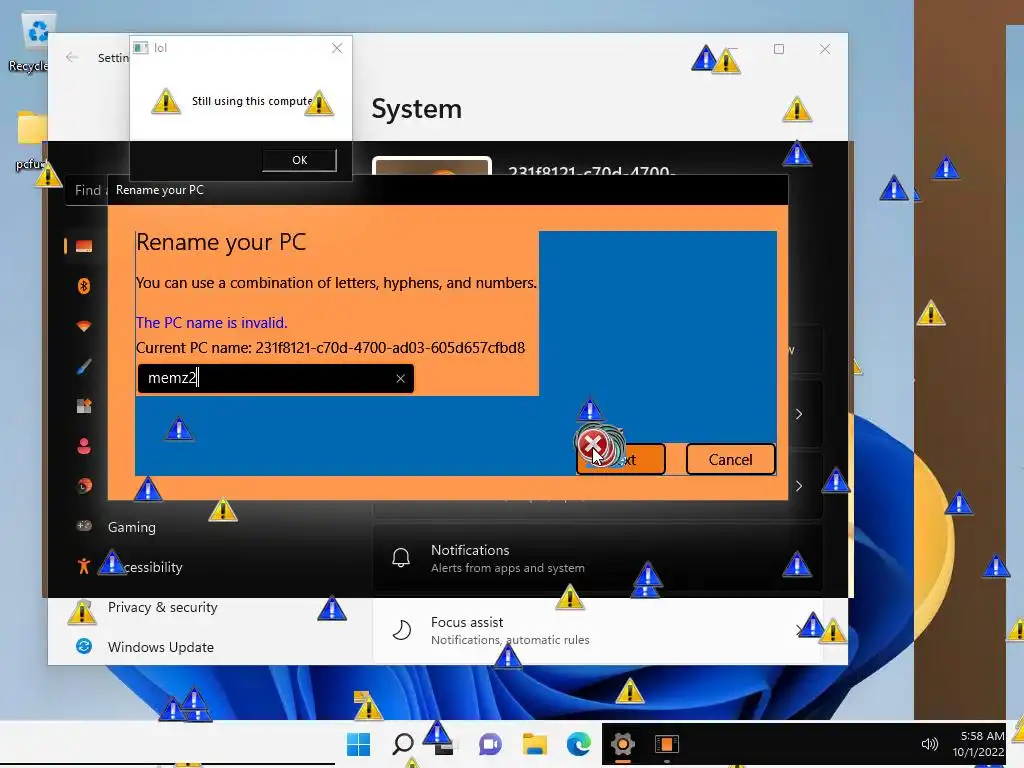Open Microsoft Edge in taskbar
This screenshot has width=1024, height=768.
[579, 744]
